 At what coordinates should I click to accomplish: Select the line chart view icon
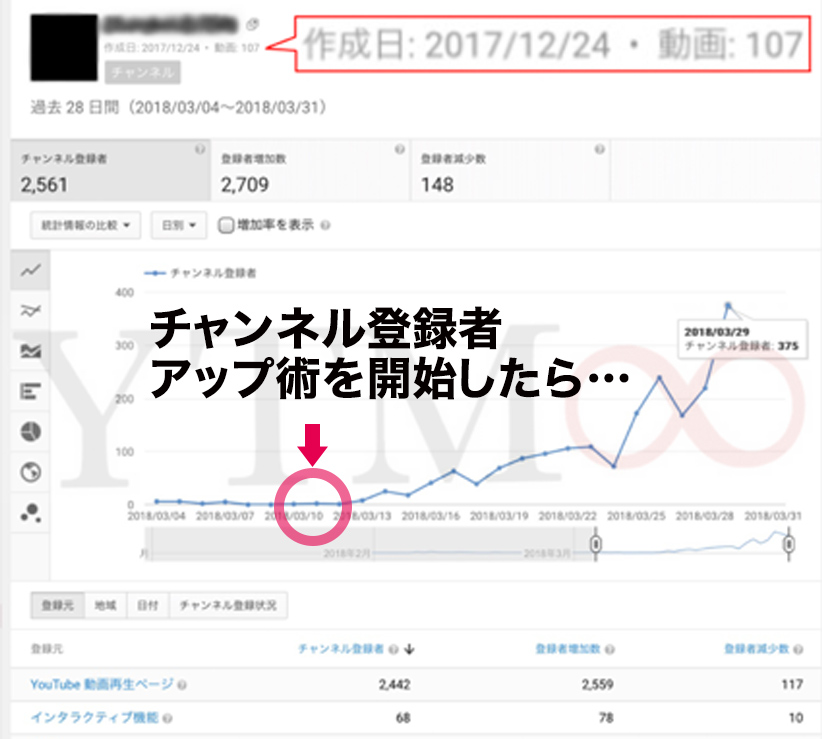point(30,270)
